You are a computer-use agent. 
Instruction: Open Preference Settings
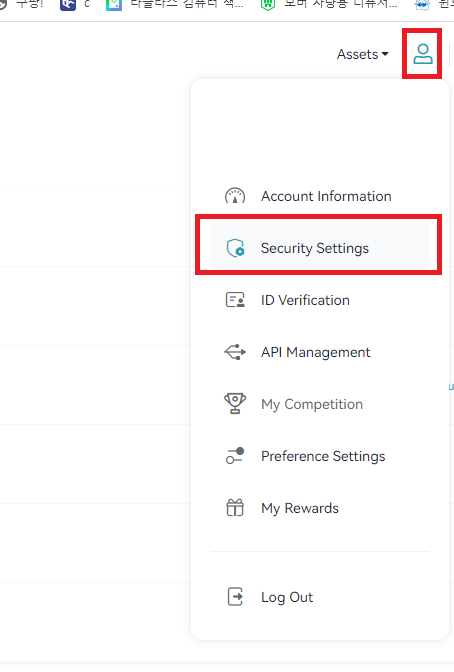pyautogui.click(x=320, y=456)
